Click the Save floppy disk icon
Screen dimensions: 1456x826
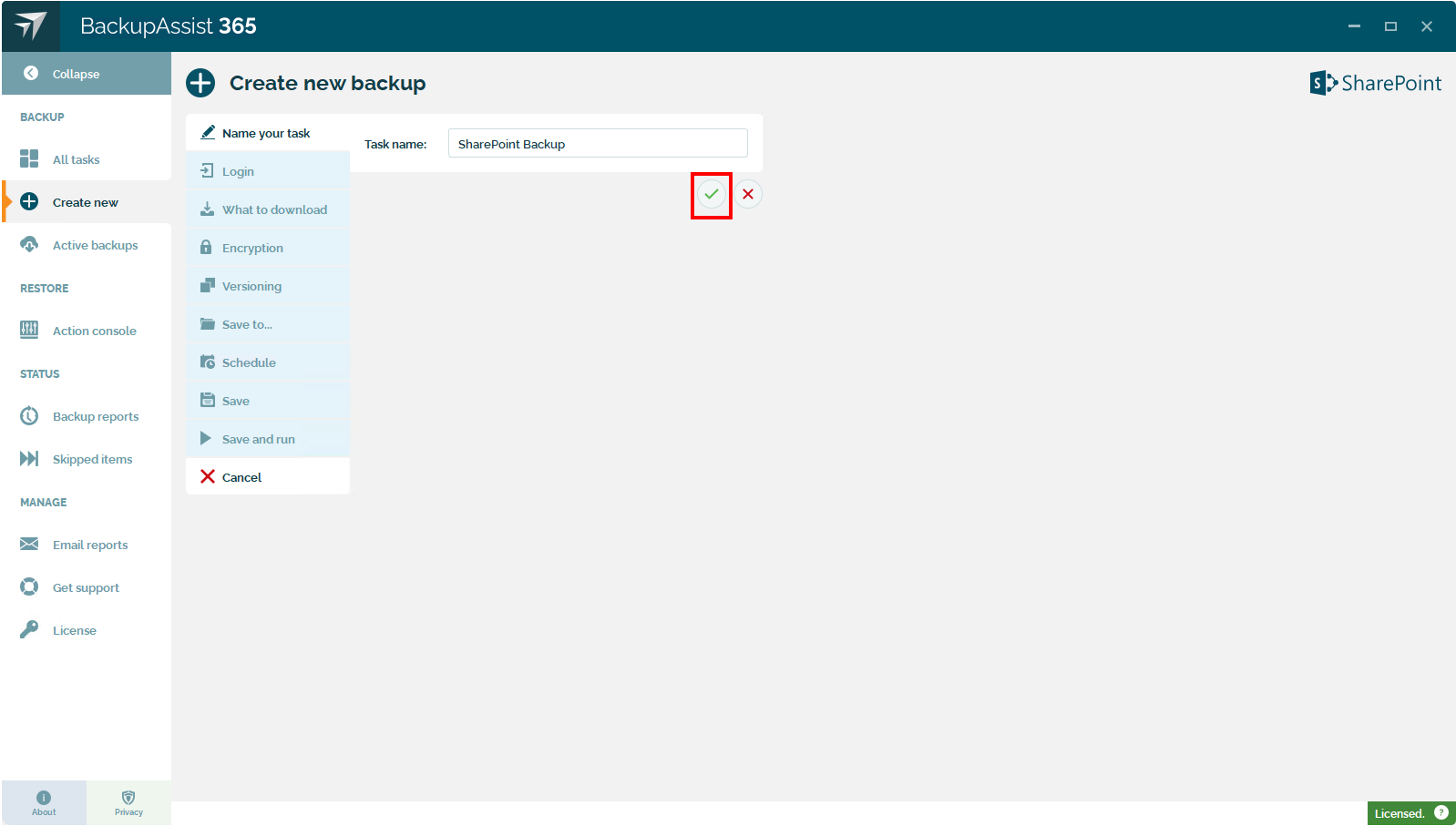click(208, 401)
